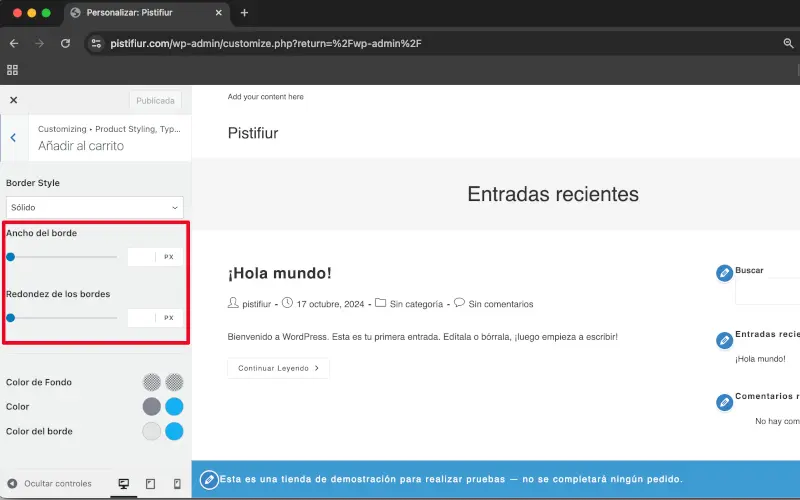
Task: Click the browser back arrow
Action: (x=14, y=43)
